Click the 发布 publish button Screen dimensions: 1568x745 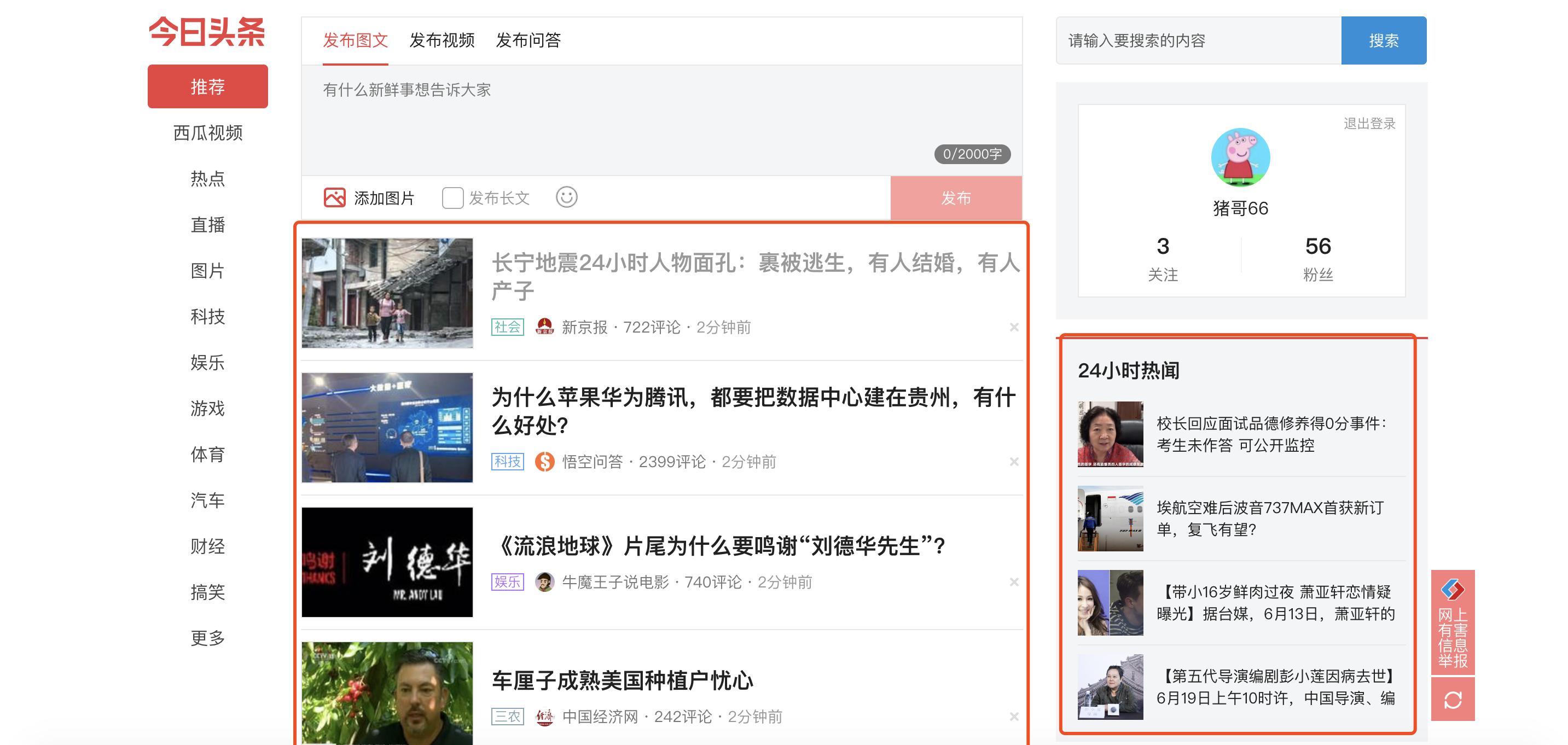(956, 197)
